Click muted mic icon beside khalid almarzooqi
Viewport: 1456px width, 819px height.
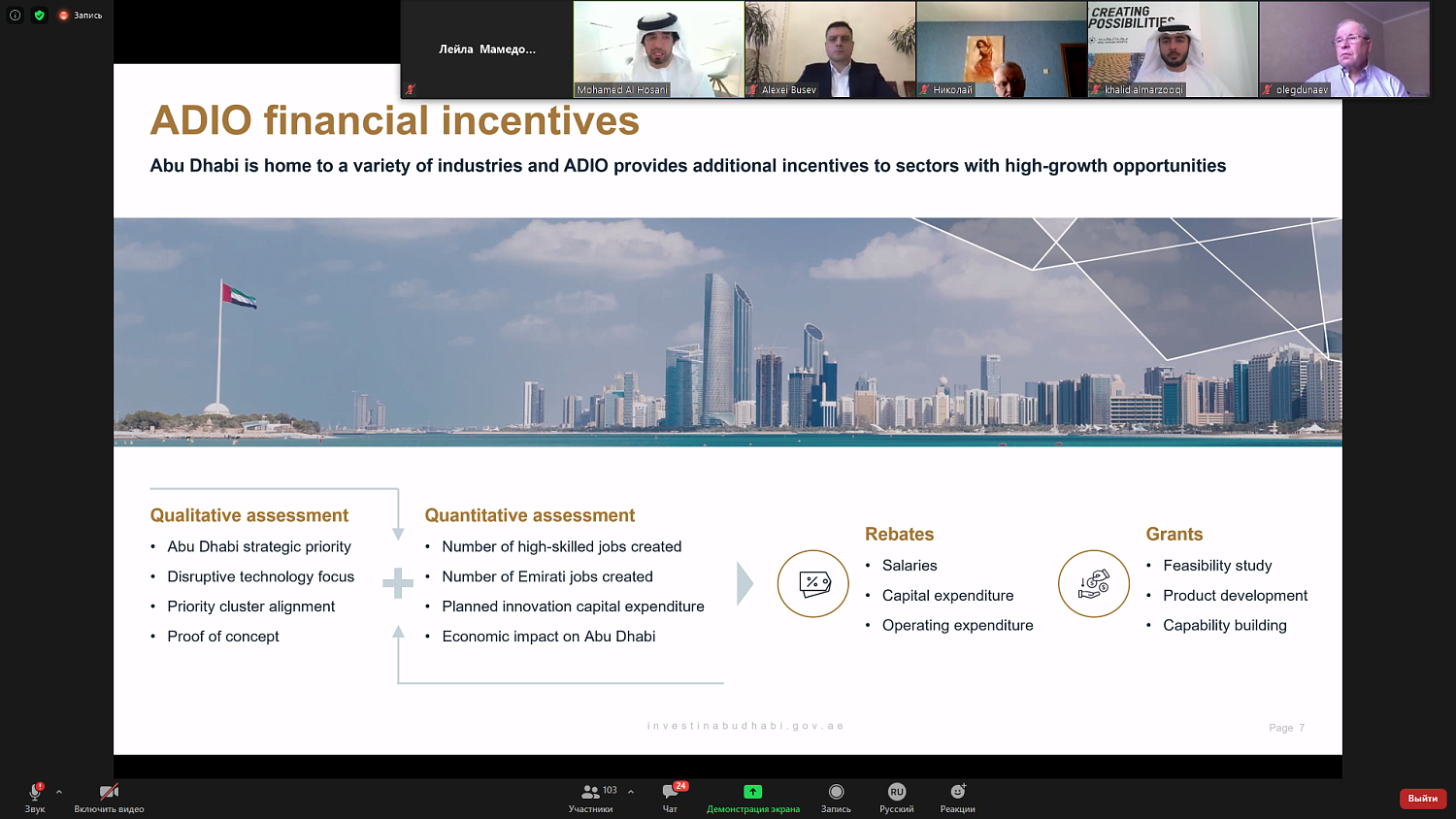(1096, 89)
